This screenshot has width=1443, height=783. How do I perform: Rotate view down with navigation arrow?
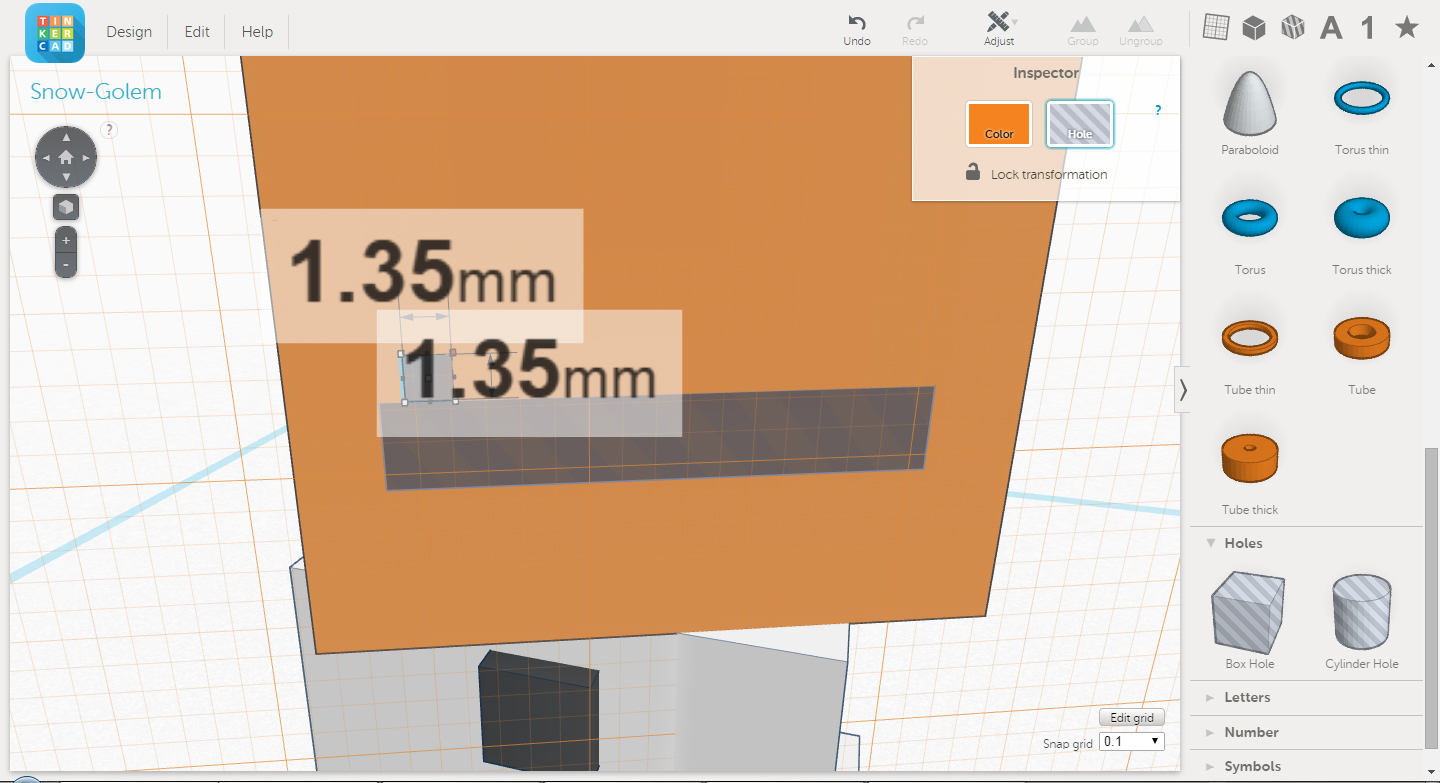coord(66,179)
